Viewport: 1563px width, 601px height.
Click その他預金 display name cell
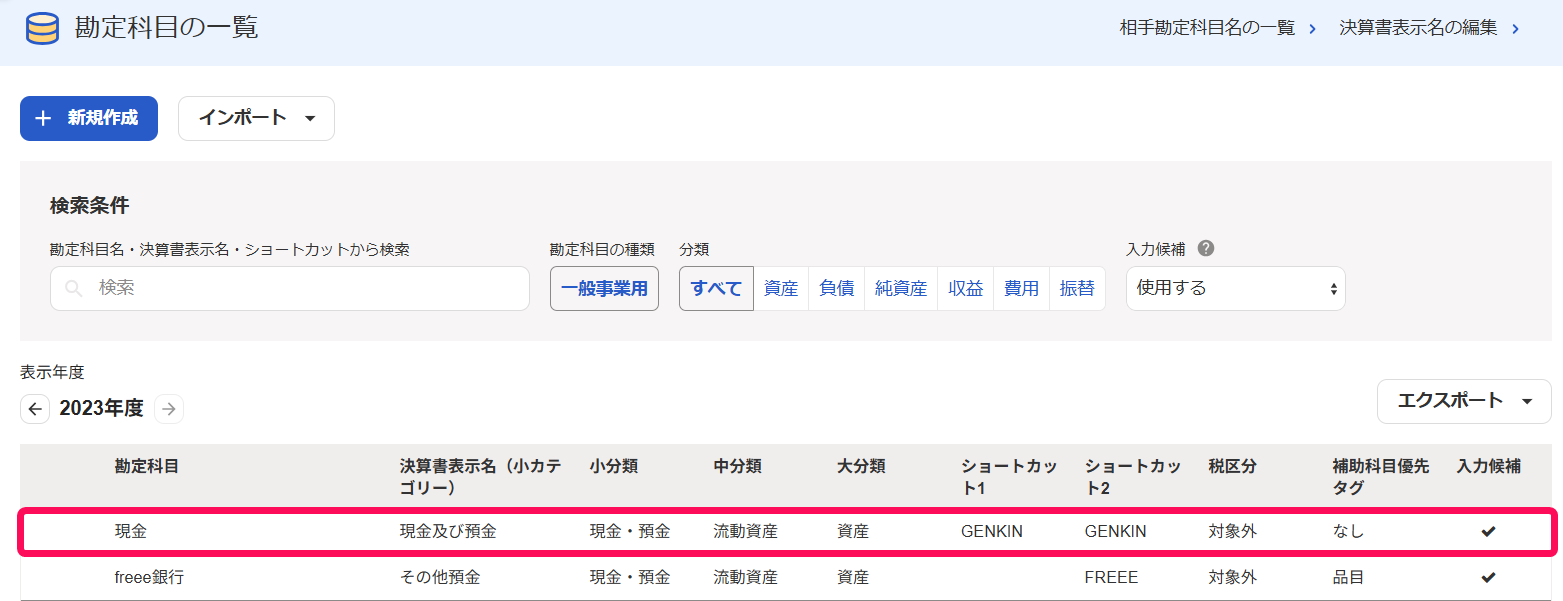440,577
